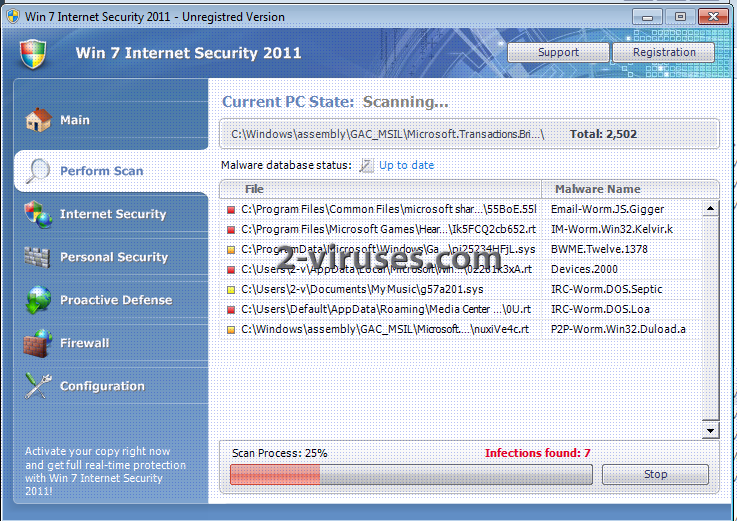This screenshot has height=521, width=737.
Task: Click the house icon next to Main
Action: click(x=38, y=119)
